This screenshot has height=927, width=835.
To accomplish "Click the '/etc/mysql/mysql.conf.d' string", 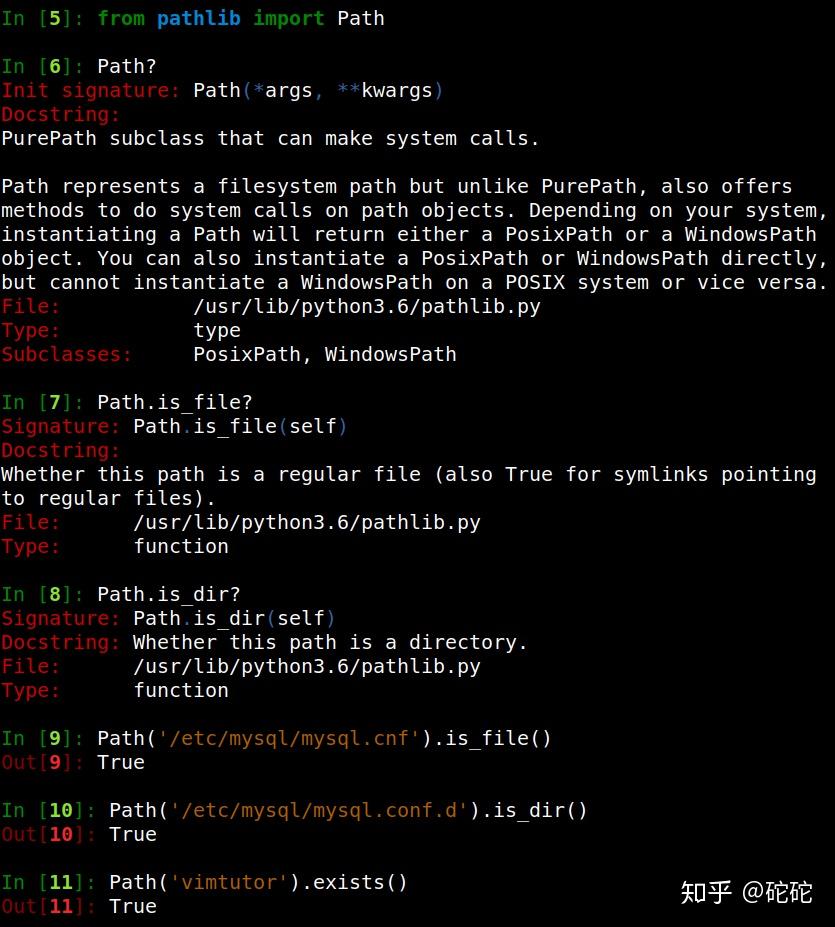I will coord(319,811).
